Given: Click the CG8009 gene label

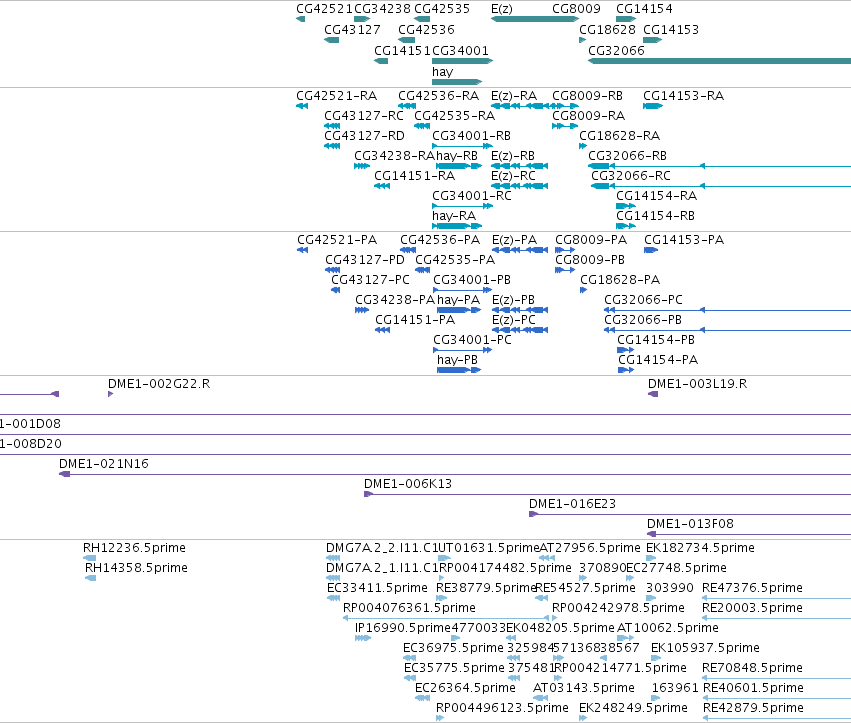Looking at the screenshot, I should pyautogui.click(x=576, y=9).
